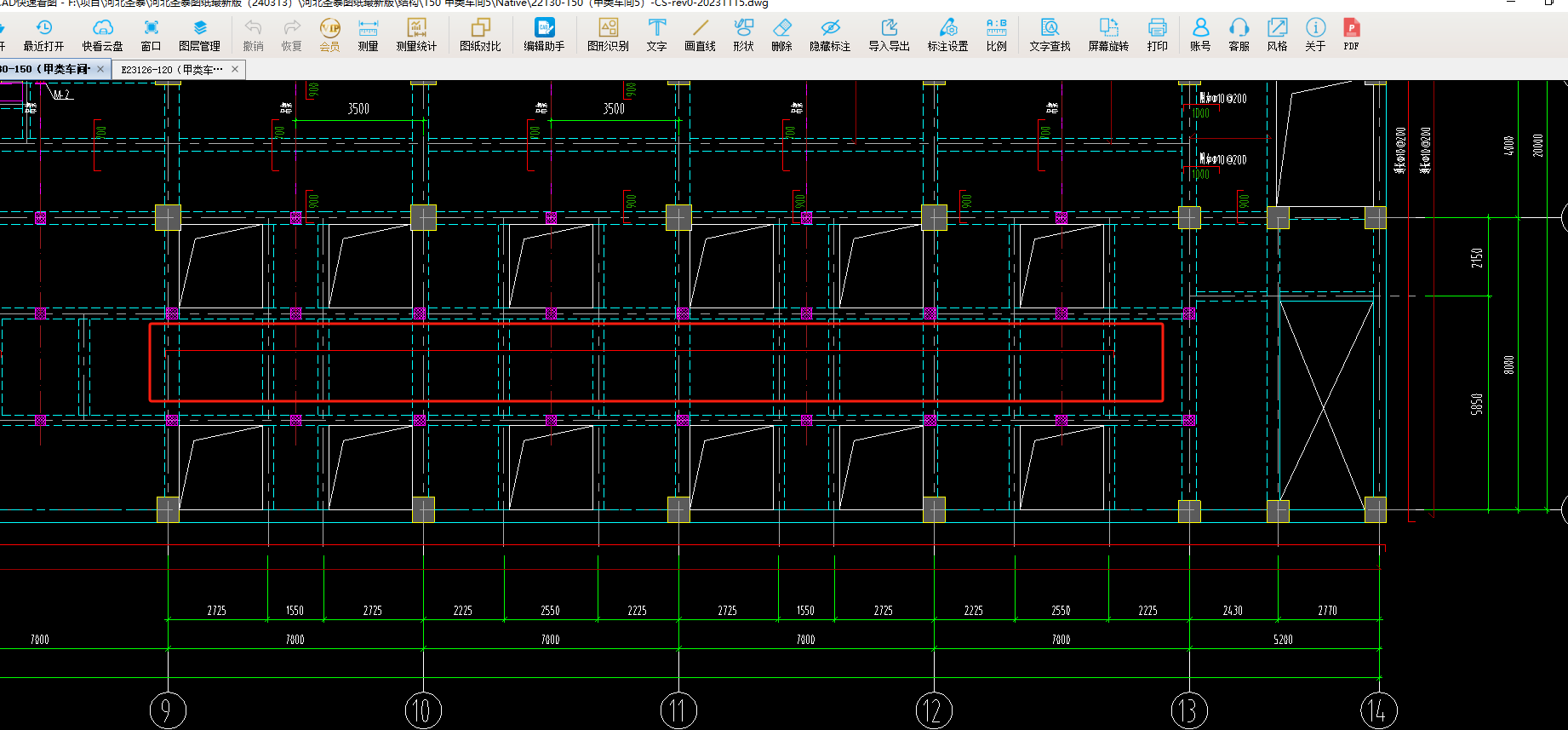This screenshot has width=1568, height=730.
Task: Click the 2430 dimension text
Action: [x=1233, y=610]
